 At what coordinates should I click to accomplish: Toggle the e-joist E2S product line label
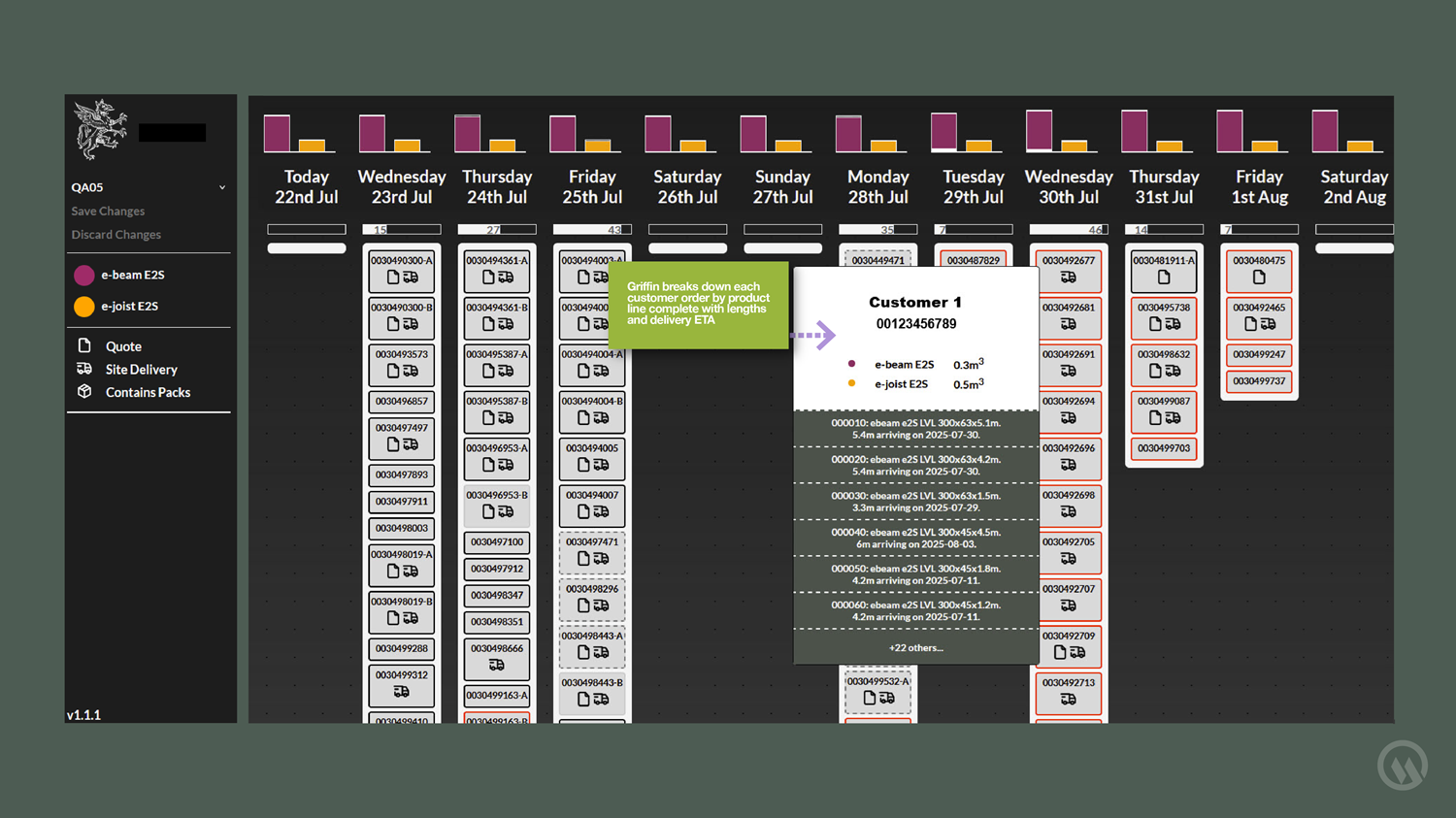click(x=129, y=307)
